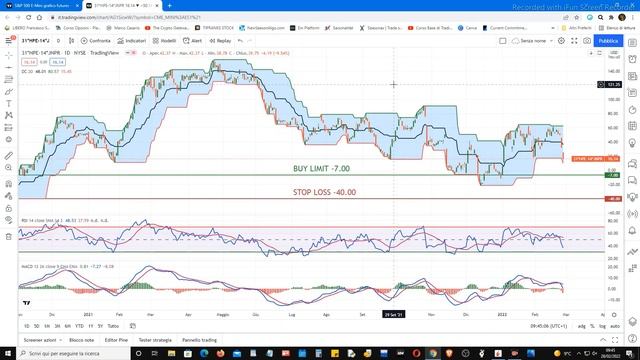Image resolution: width=640 pixels, height=360 pixels.
Task: Click the time axis settings gear
Action: [614, 315]
